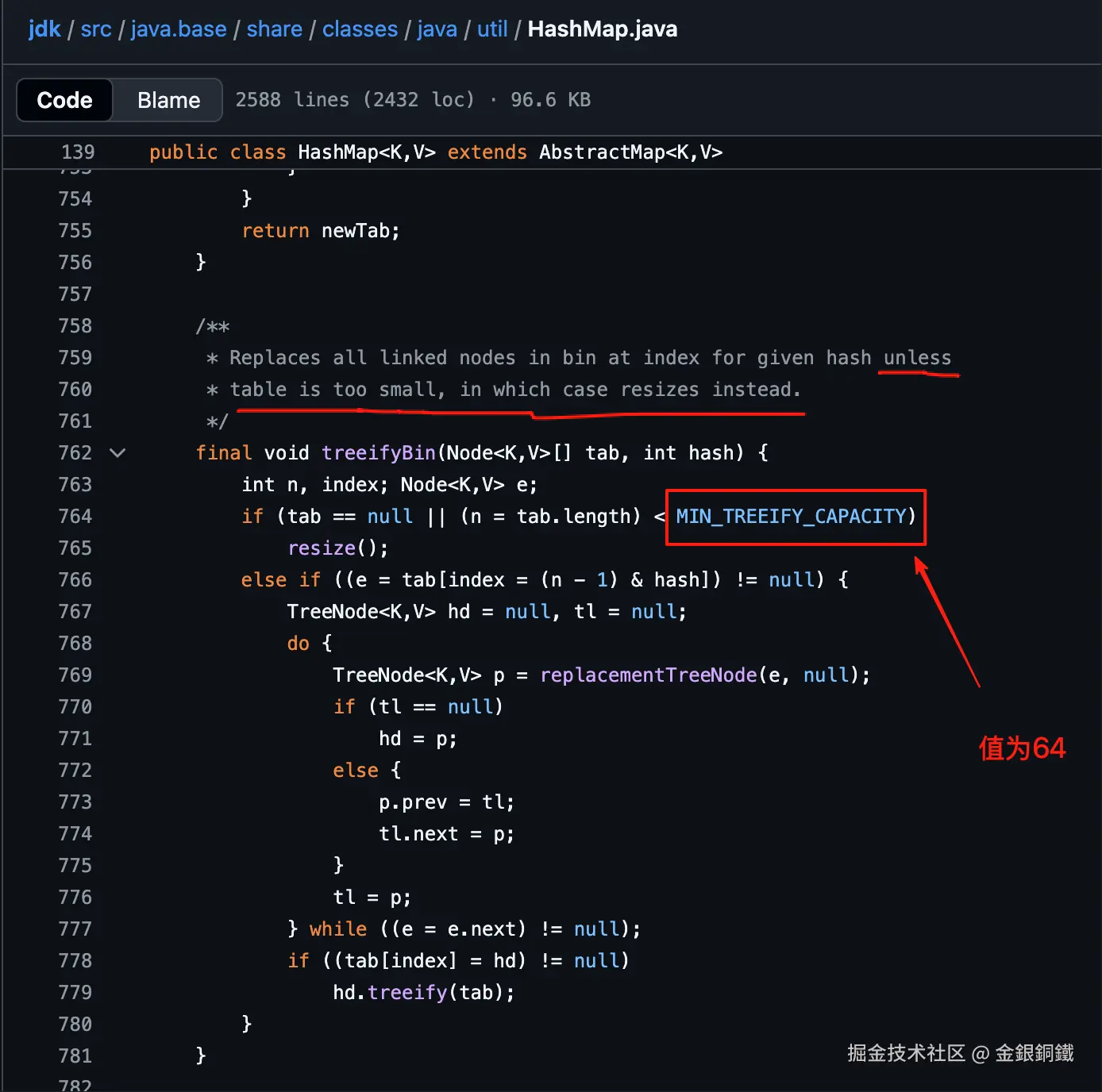Screen dimensions: 1102x1092
Task: Click 'tl.next = p;' on line 774
Action: coord(447,834)
